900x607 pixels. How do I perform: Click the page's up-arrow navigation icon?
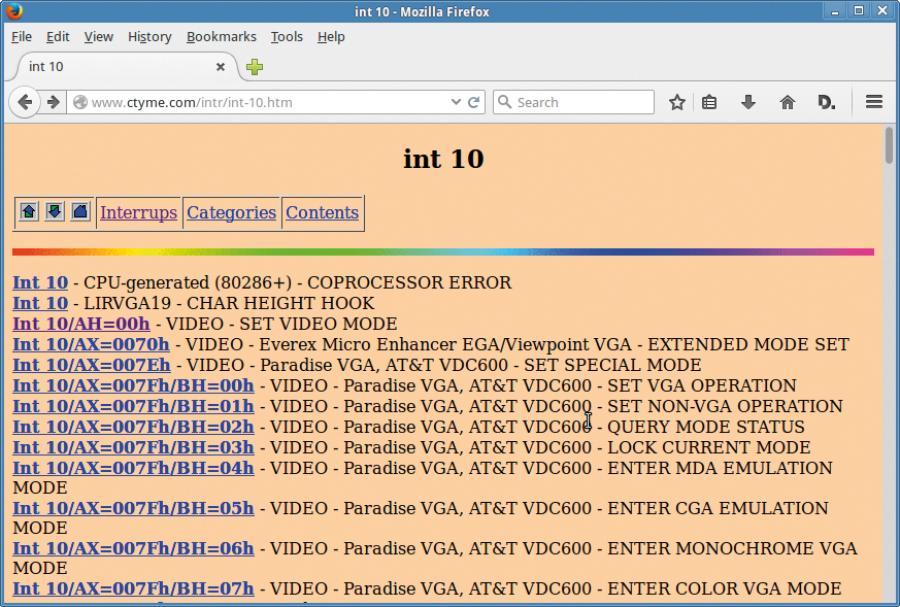pos(29,212)
